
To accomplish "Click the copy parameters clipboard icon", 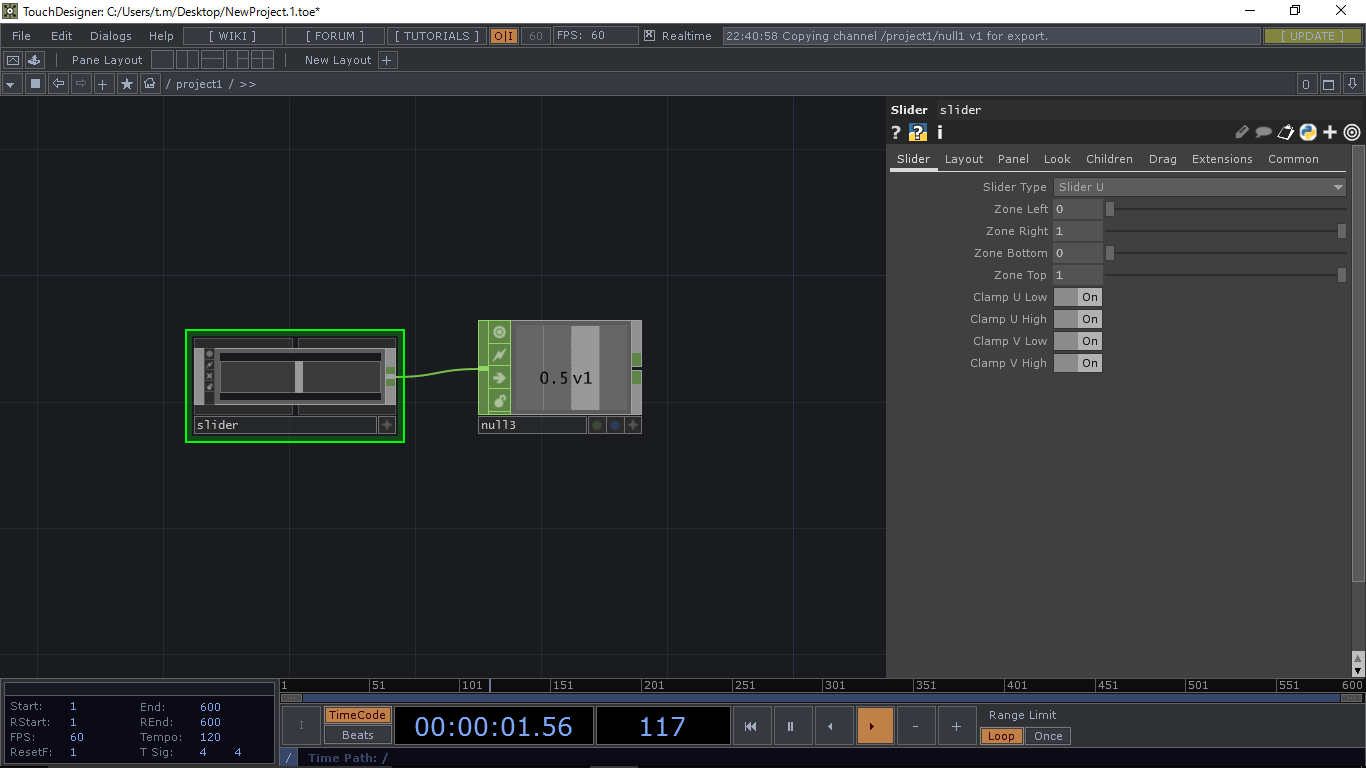I will click(1285, 132).
